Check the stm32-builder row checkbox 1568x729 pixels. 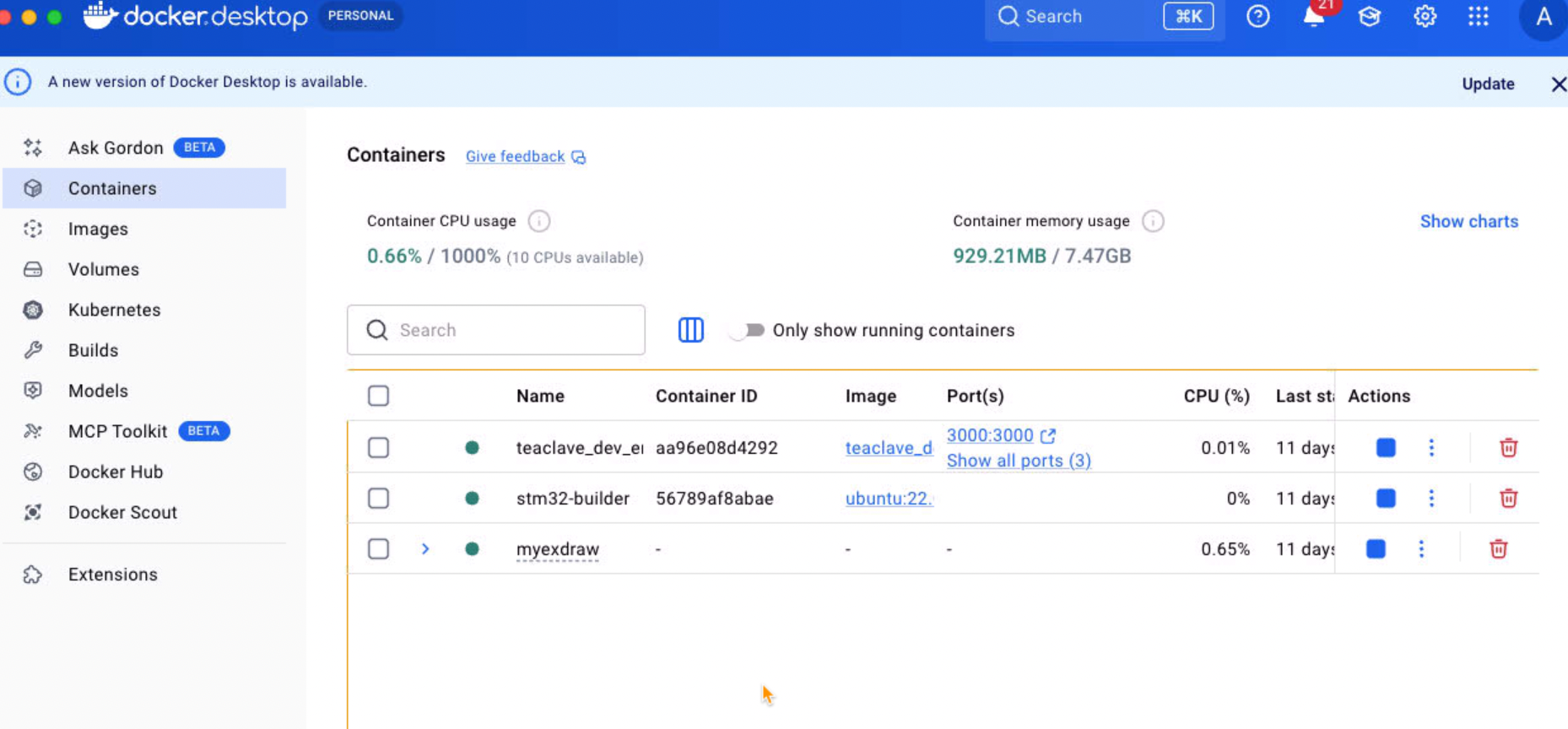click(379, 498)
